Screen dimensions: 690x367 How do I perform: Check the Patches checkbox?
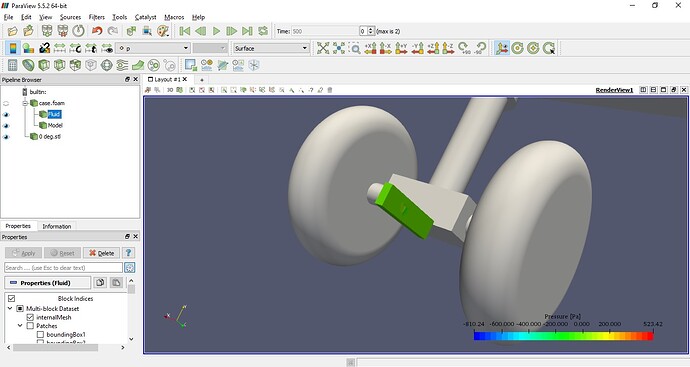pos(30,326)
